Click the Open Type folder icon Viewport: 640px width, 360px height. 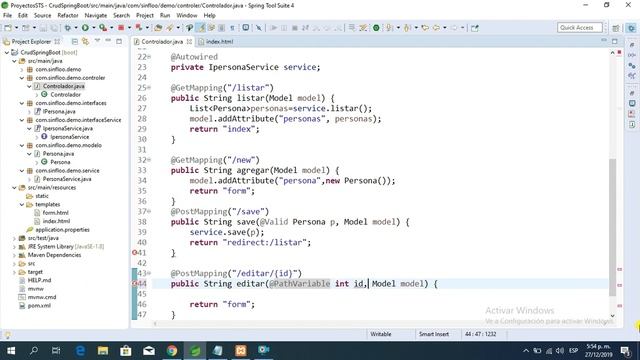(x=158, y=28)
